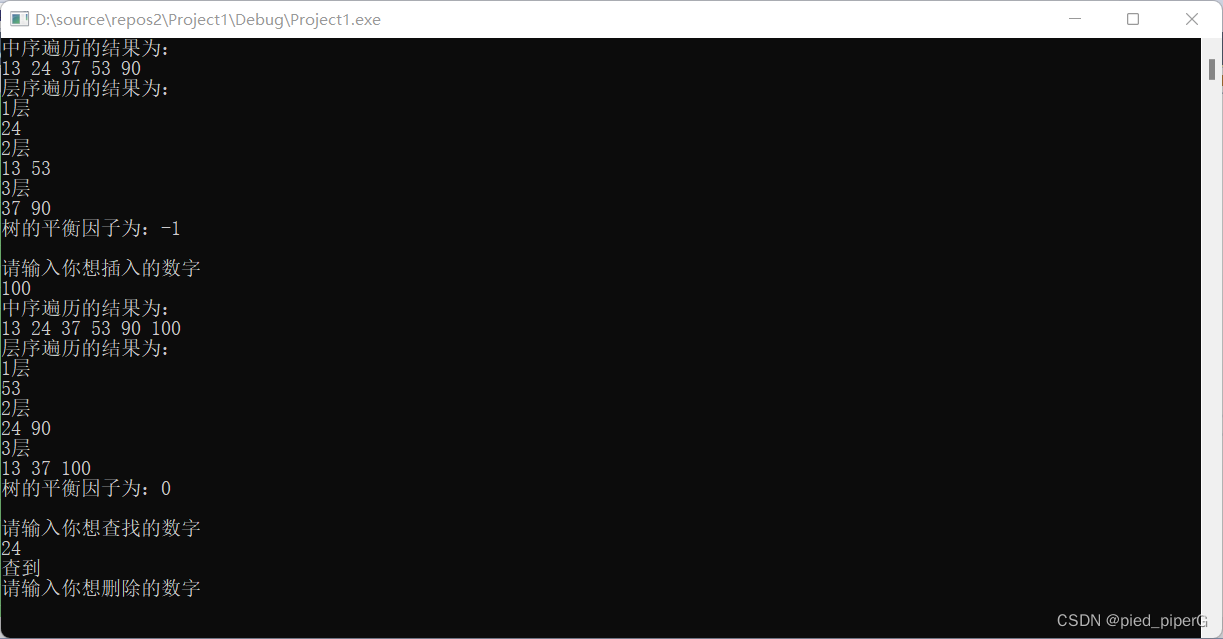Minimize the Project1.exe console window

[1075, 19]
